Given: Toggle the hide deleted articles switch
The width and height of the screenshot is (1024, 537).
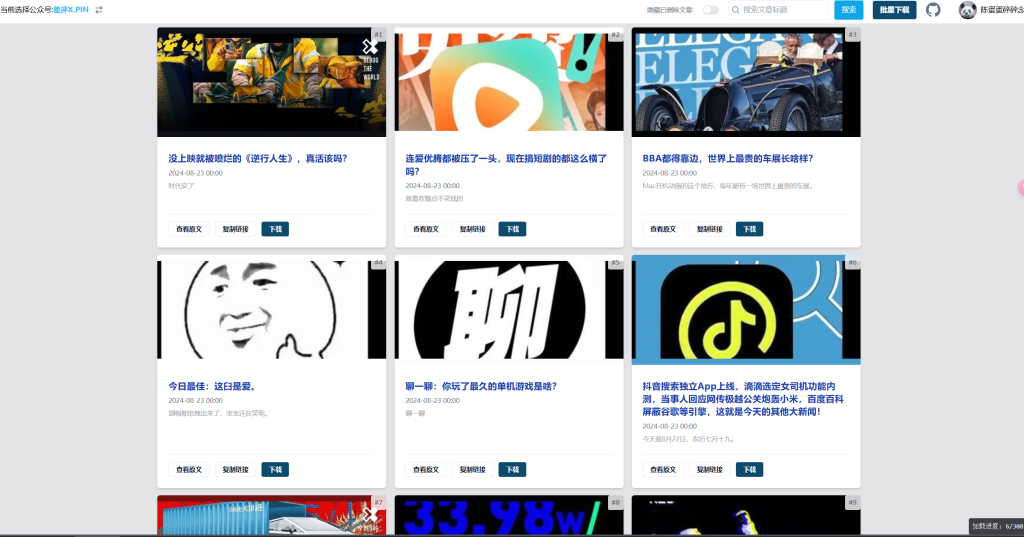Looking at the screenshot, I should click(711, 10).
